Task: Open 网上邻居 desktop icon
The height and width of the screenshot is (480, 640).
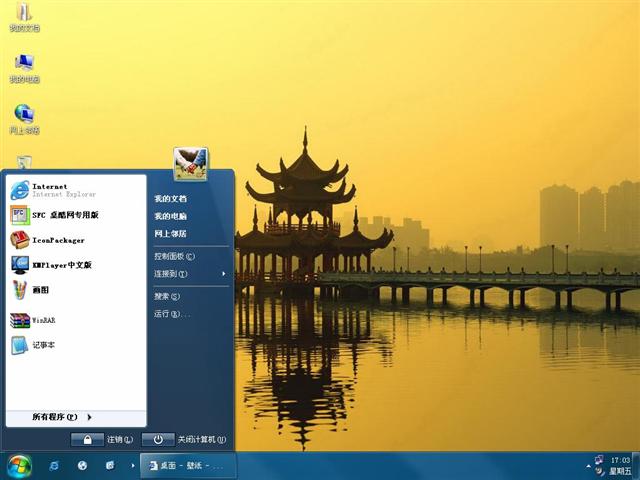Action: [24, 118]
